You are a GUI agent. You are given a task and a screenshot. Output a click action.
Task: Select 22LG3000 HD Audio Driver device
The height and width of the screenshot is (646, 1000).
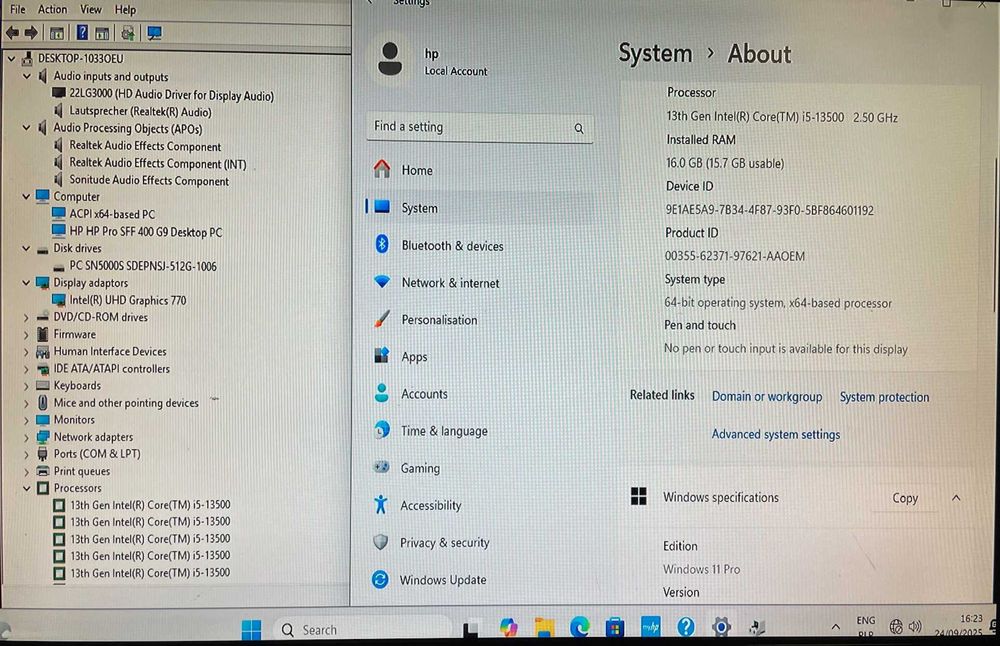pyautogui.click(x=171, y=94)
